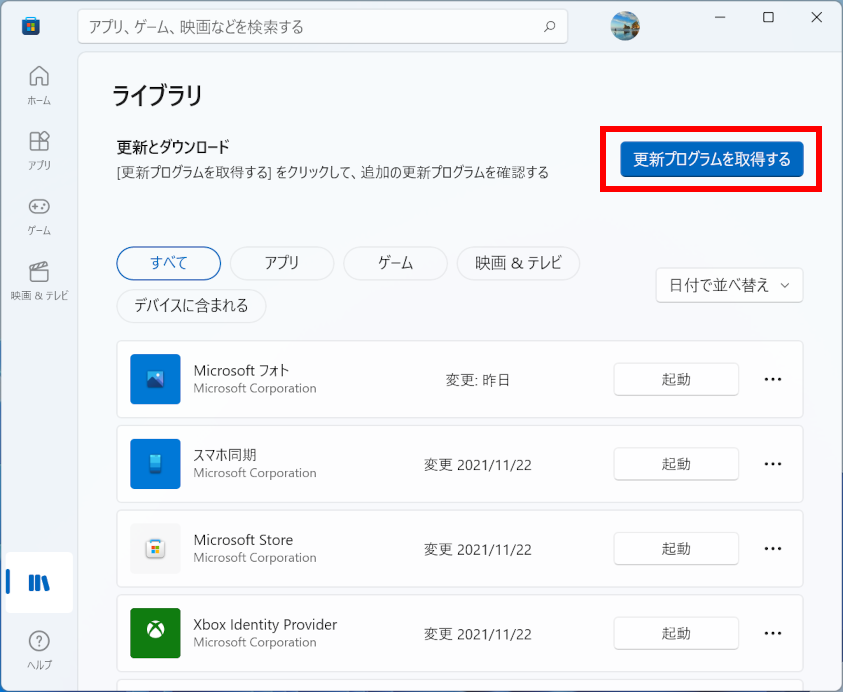Minimize the Microsoft Store window
Viewport: 843px width, 692px height.
[720, 17]
